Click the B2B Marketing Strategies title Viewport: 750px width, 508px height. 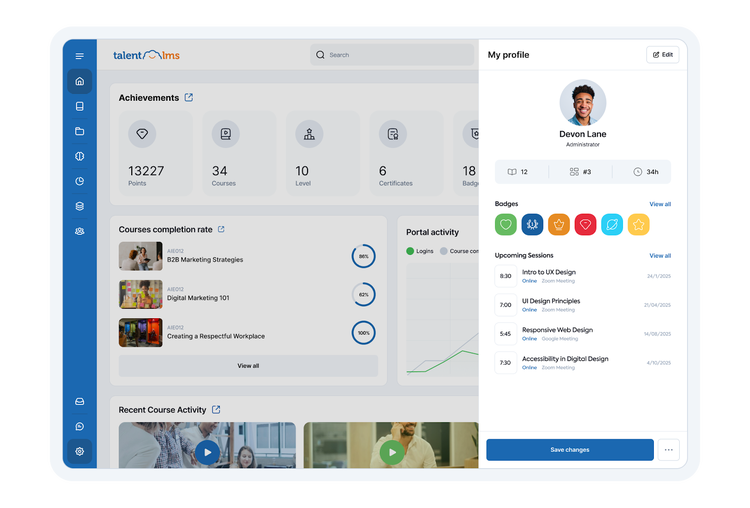click(205, 259)
